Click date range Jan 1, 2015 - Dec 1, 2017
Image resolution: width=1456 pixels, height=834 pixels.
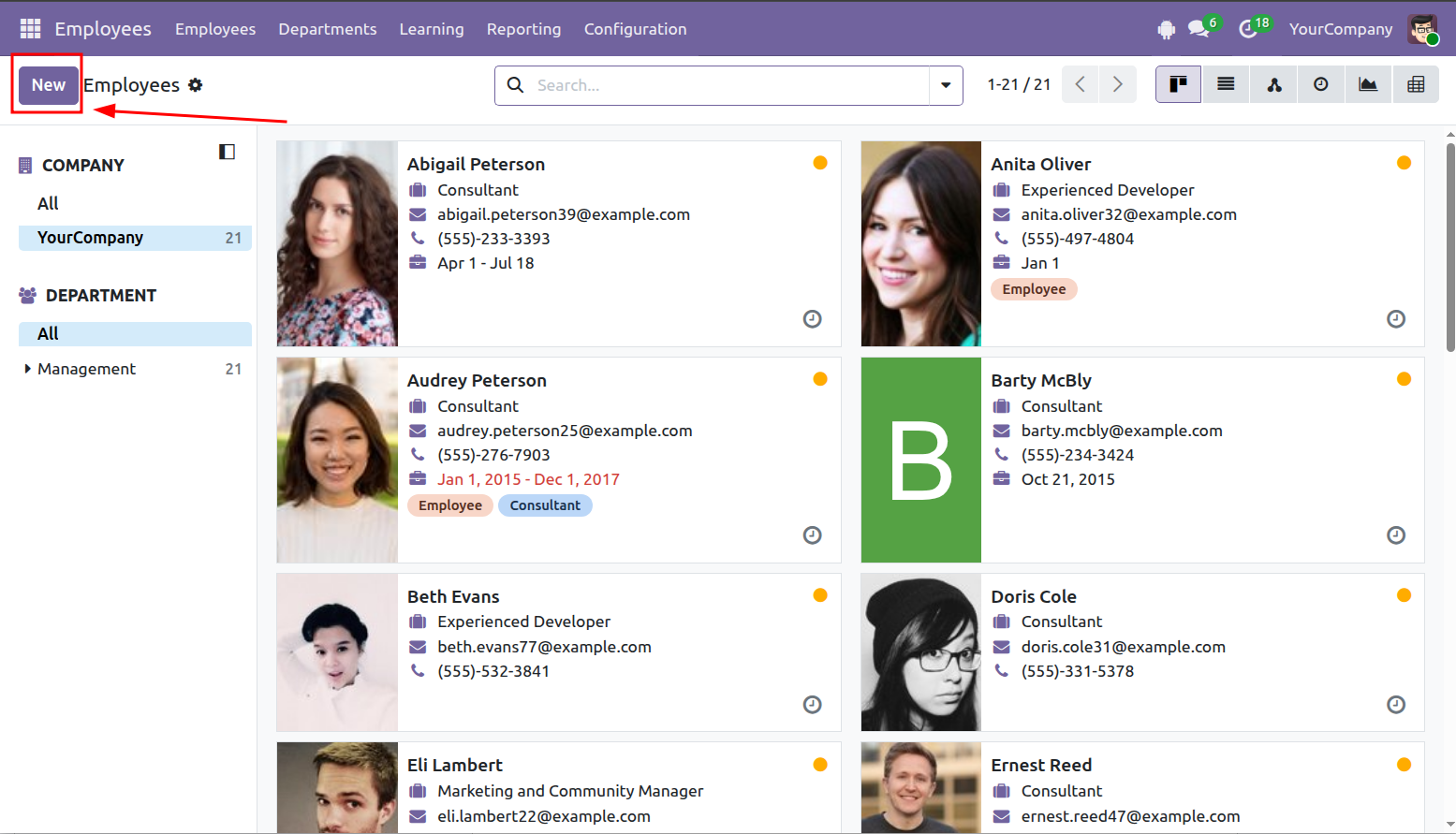click(528, 479)
